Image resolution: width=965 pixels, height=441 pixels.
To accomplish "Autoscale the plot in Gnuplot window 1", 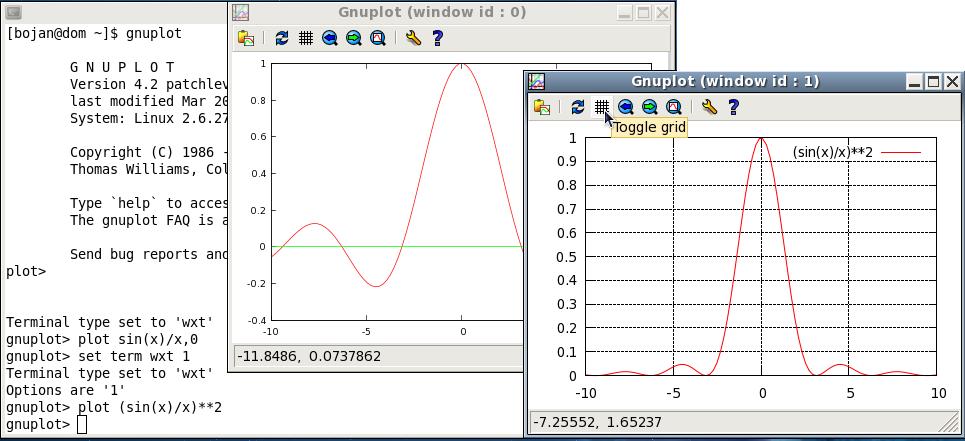I will (674, 107).
